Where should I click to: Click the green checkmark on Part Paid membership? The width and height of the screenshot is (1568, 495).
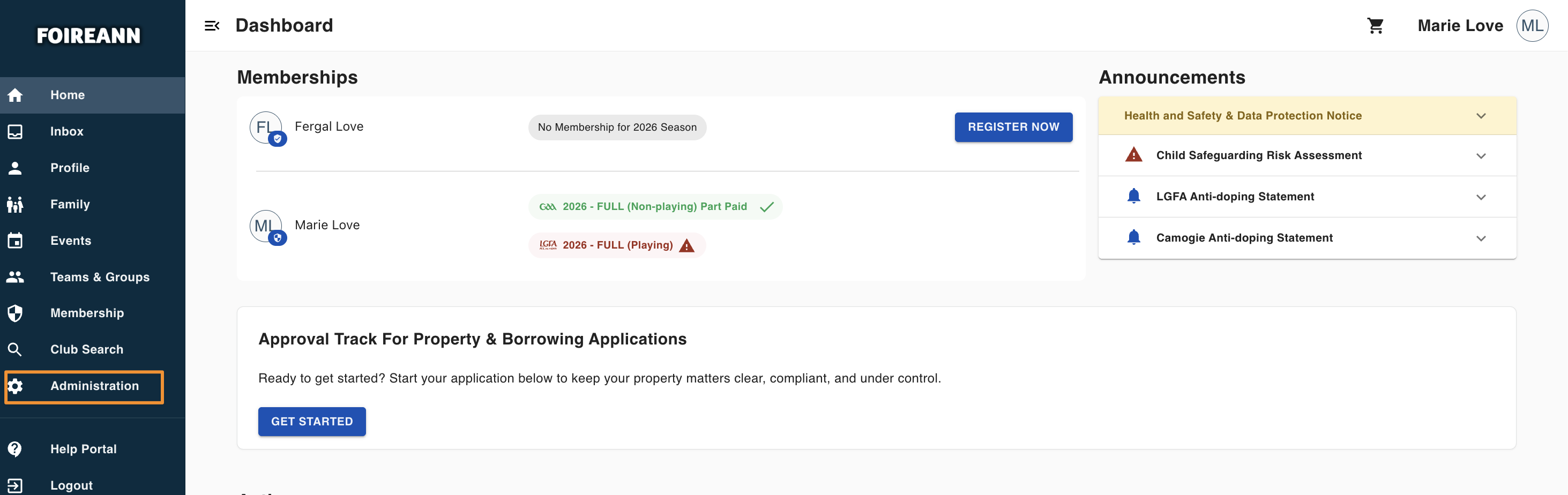767,207
